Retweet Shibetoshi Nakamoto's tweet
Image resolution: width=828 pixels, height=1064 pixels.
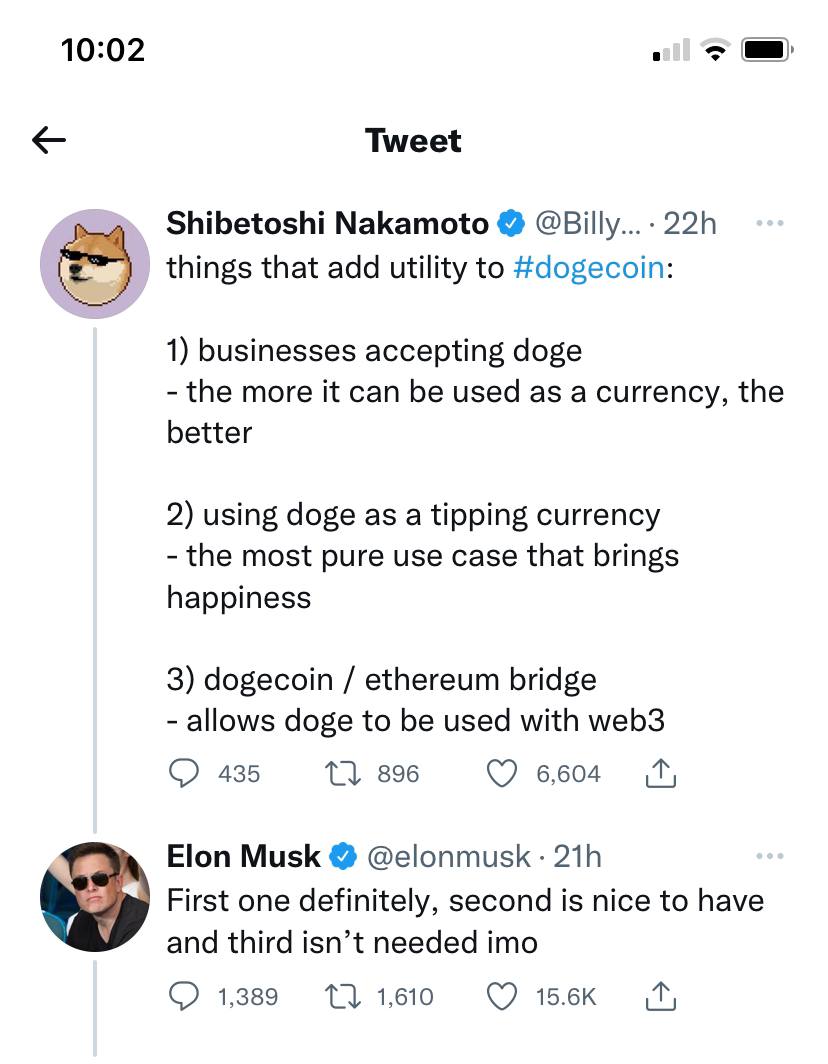coord(343,774)
